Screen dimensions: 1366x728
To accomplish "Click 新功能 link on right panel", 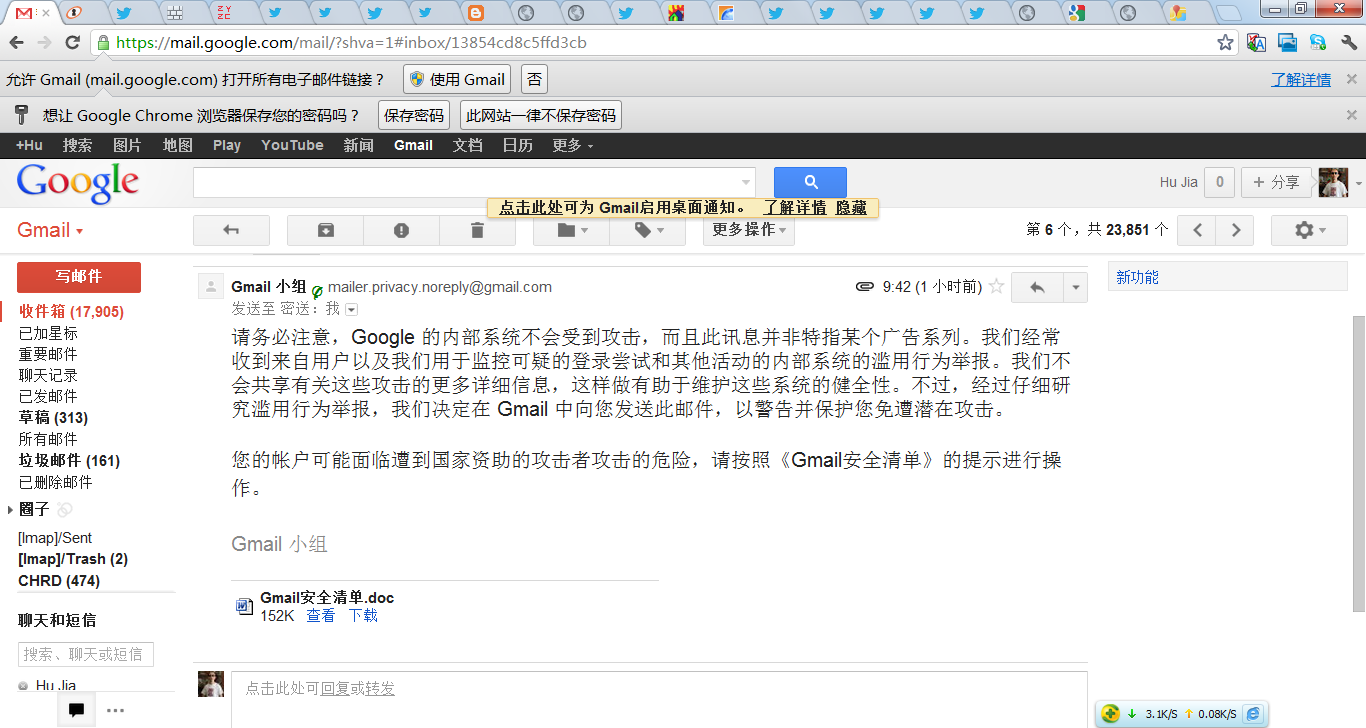I will click(x=1137, y=277).
